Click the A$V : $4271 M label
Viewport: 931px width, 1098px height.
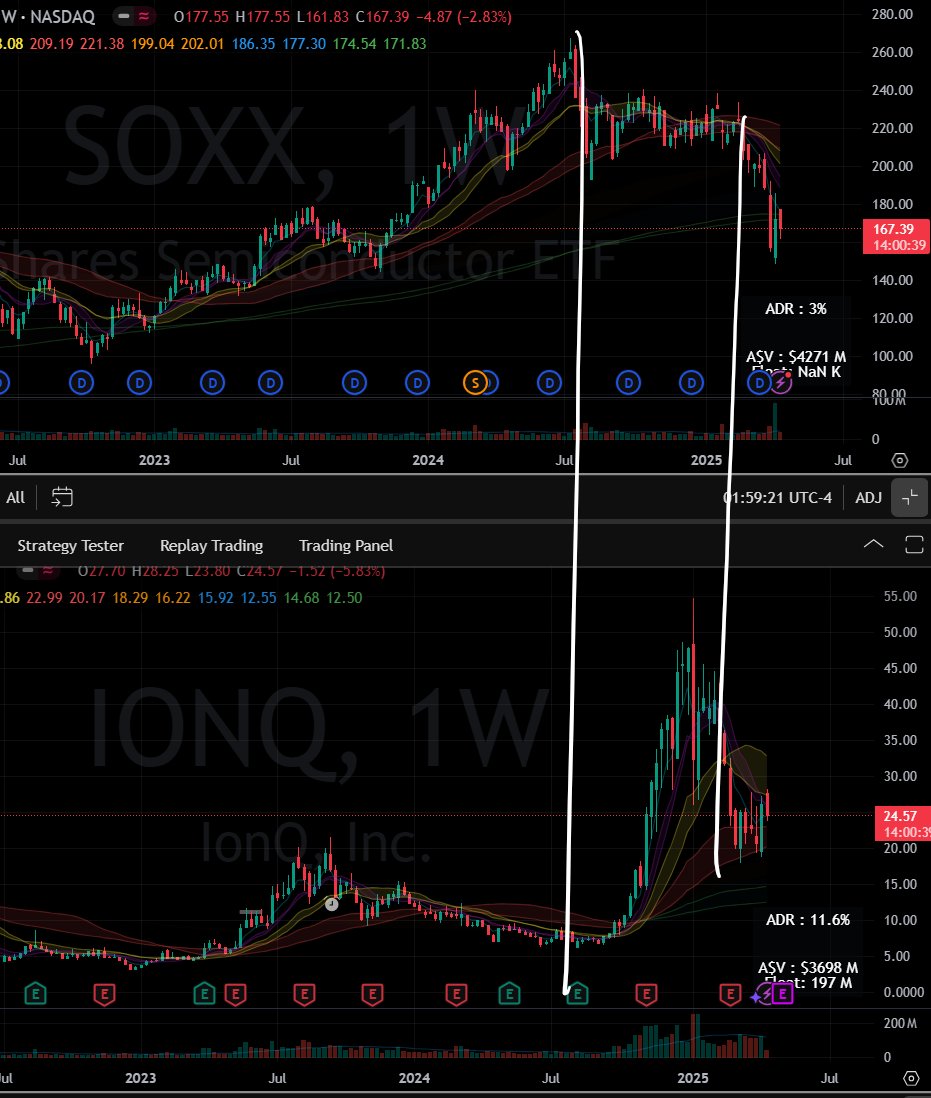point(796,357)
